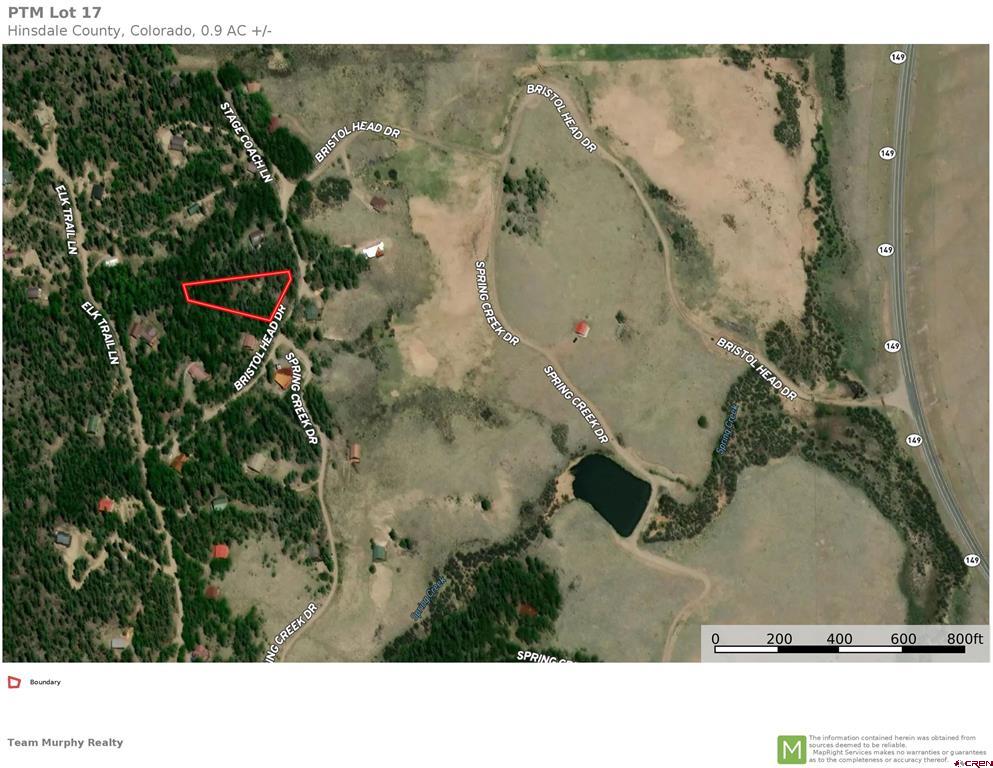This screenshot has width=993, height=768.
Task: Click the green MapRight M logo
Action: point(791,750)
